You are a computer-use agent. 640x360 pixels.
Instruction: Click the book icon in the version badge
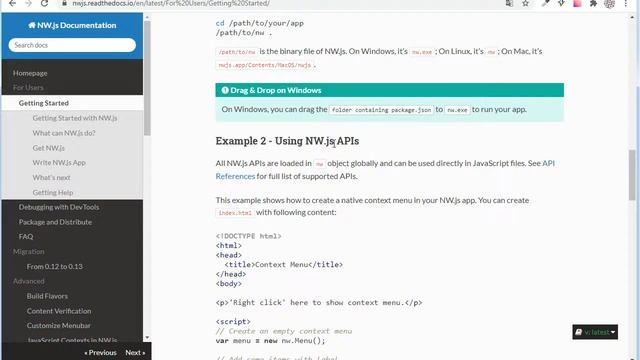click(578, 332)
